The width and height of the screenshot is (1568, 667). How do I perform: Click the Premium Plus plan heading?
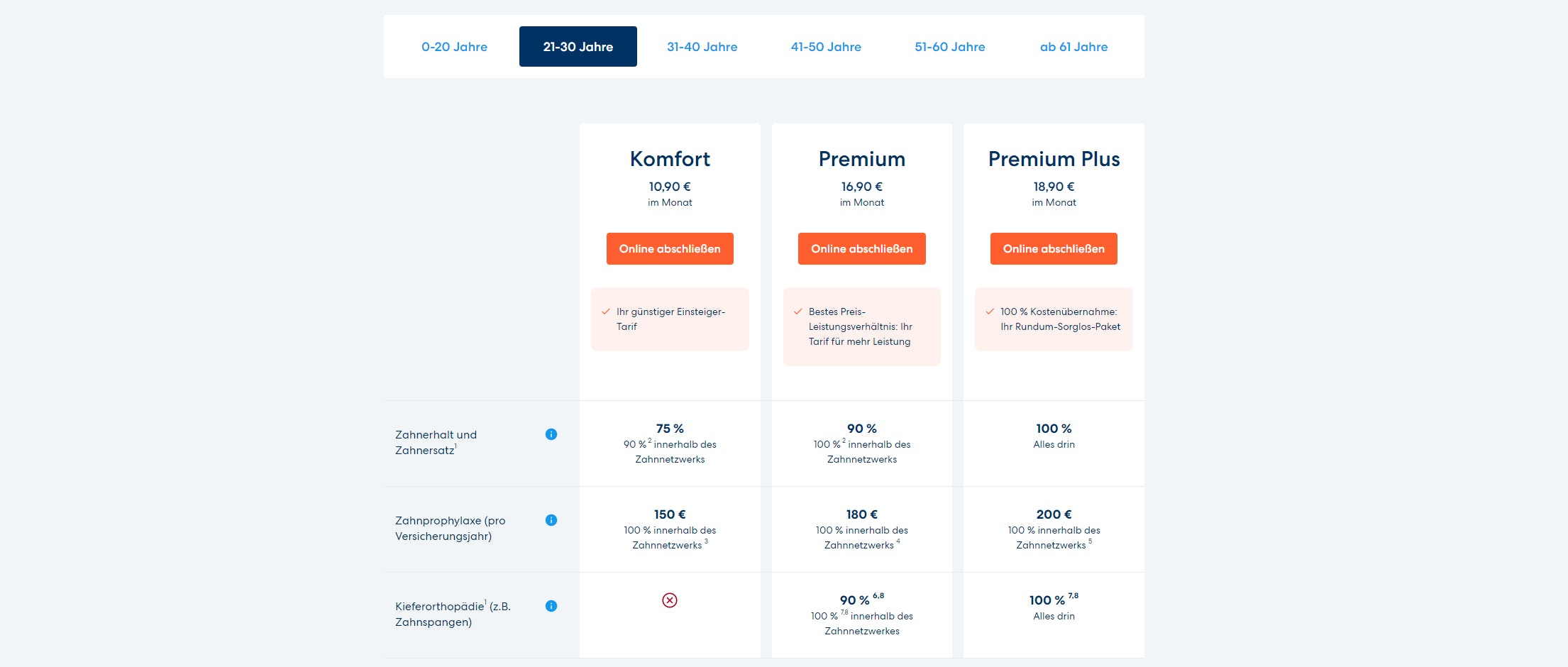(x=1054, y=159)
